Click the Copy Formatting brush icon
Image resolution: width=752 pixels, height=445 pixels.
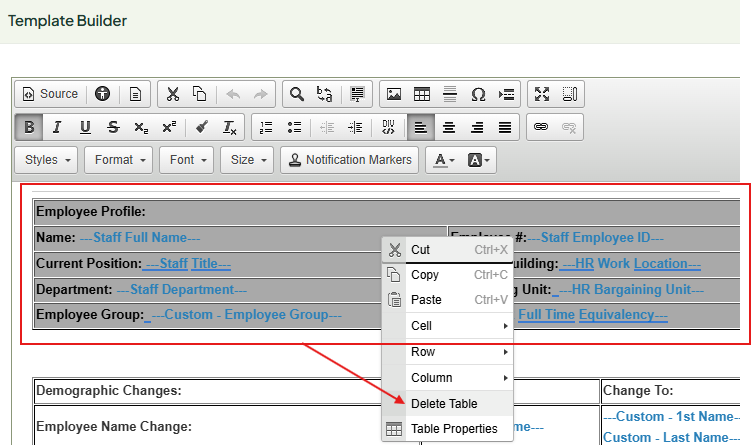202,127
